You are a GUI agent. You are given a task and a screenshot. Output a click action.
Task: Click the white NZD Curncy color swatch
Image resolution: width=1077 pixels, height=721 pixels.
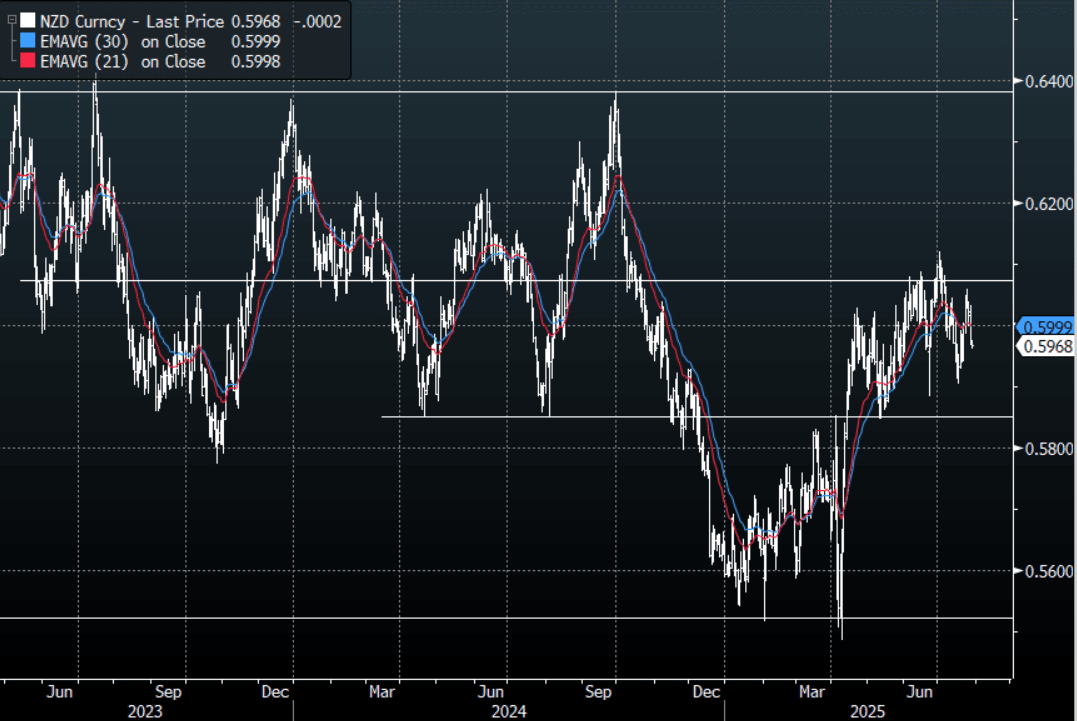tap(27, 21)
